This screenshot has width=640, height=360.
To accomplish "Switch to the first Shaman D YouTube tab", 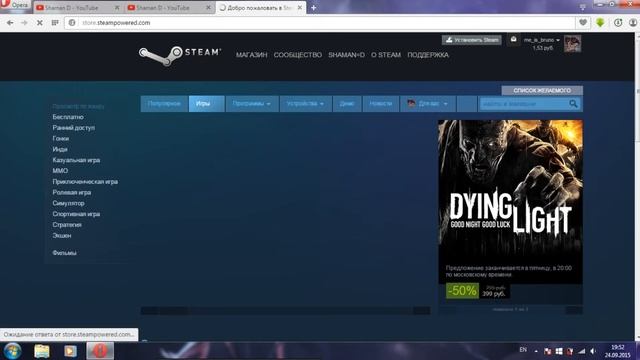I will point(78,8).
